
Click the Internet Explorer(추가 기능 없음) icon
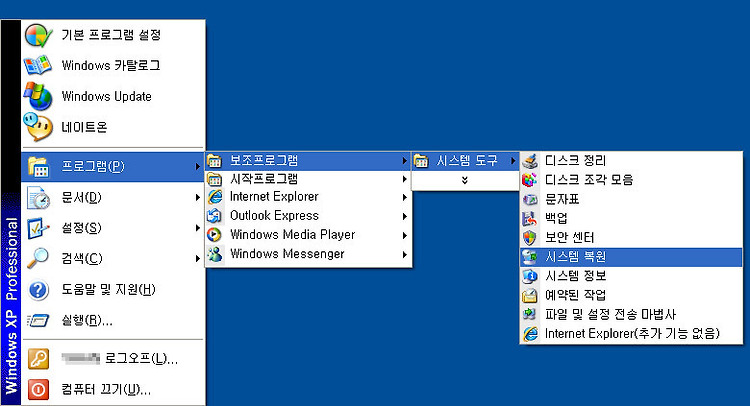point(530,334)
